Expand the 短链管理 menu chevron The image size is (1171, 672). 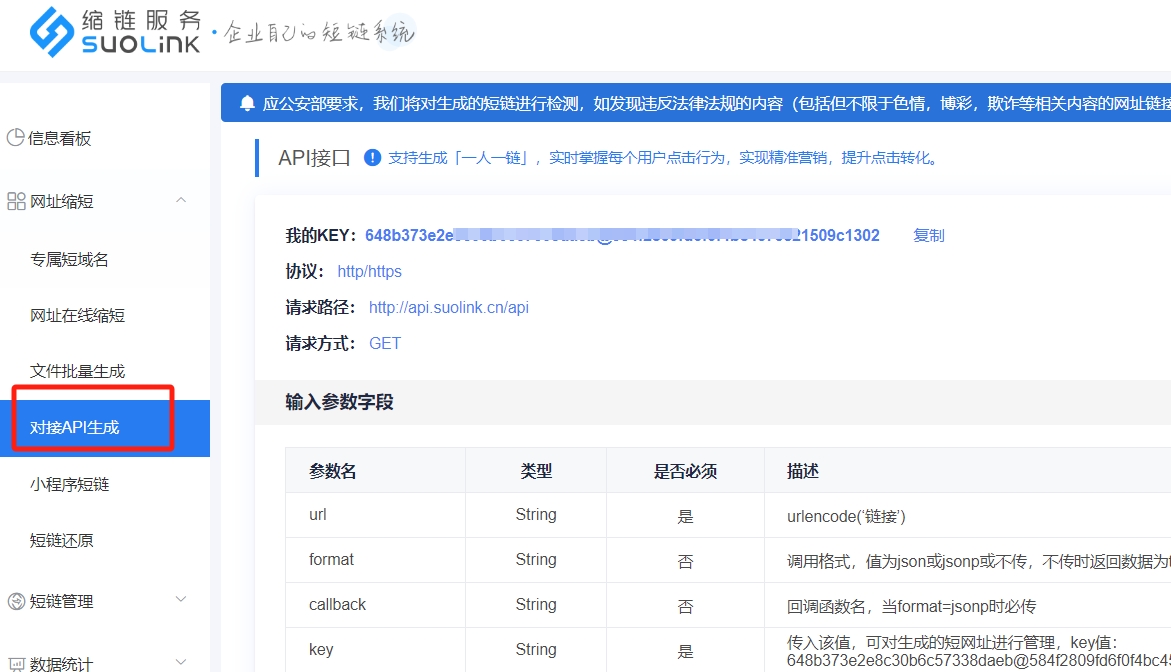pyautogui.click(x=181, y=600)
